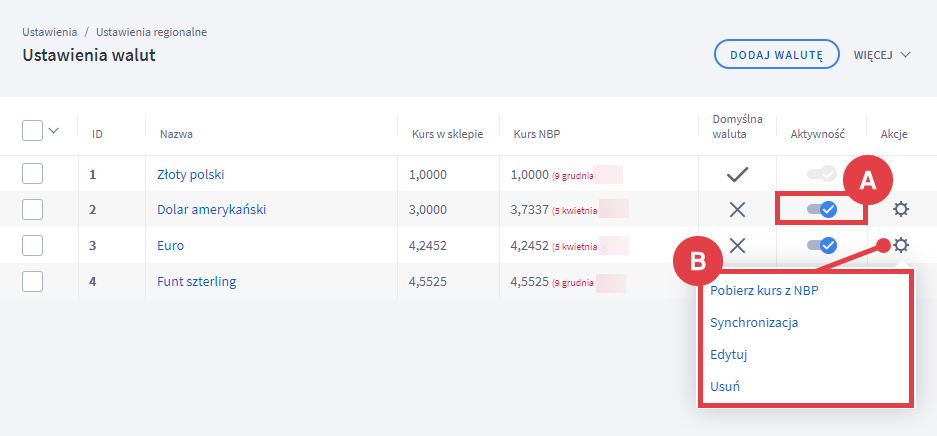Viewport: 937px width, 436px height.
Task: Click the Złoty polski activity switch
Action: click(x=821, y=174)
